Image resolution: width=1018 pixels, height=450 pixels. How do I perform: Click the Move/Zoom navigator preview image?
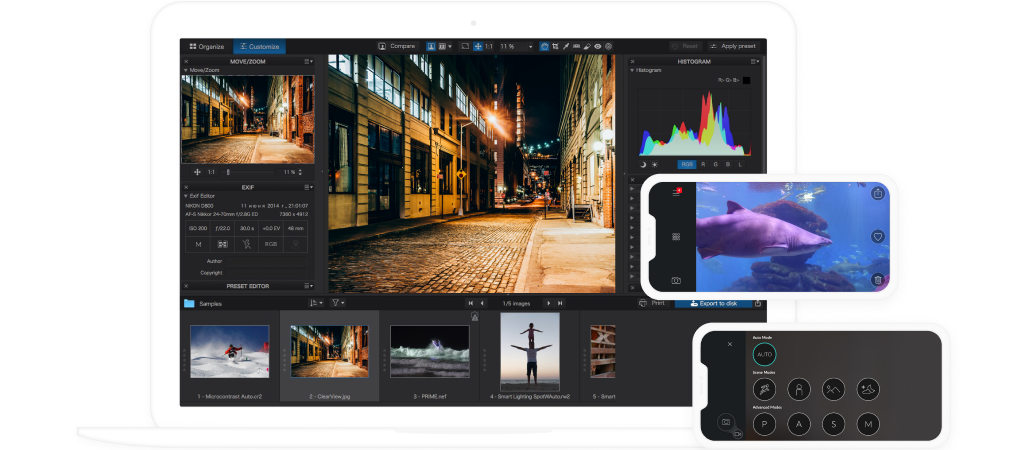point(248,119)
